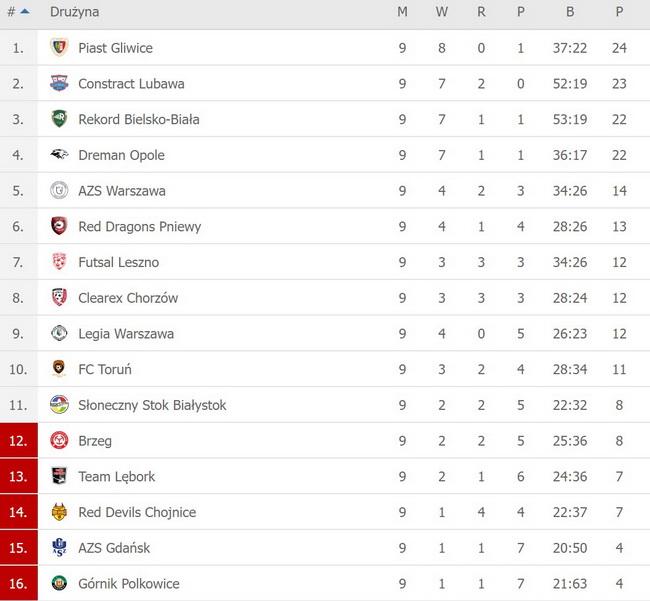The image size is (650, 601).
Task: Open the AZS Warszawa team link
Action: [121, 191]
